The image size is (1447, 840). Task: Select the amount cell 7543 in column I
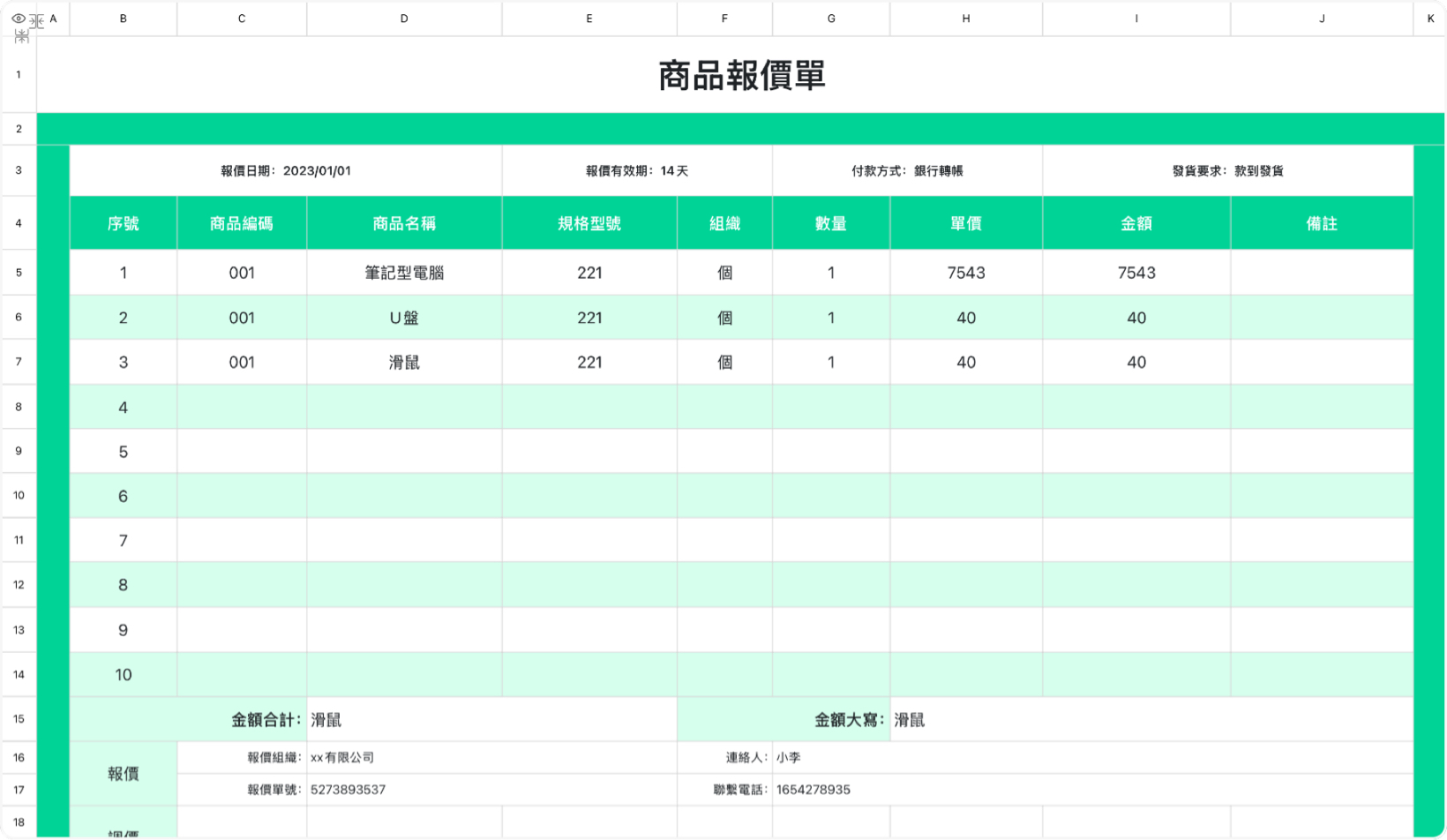click(x=1136, y=273)
